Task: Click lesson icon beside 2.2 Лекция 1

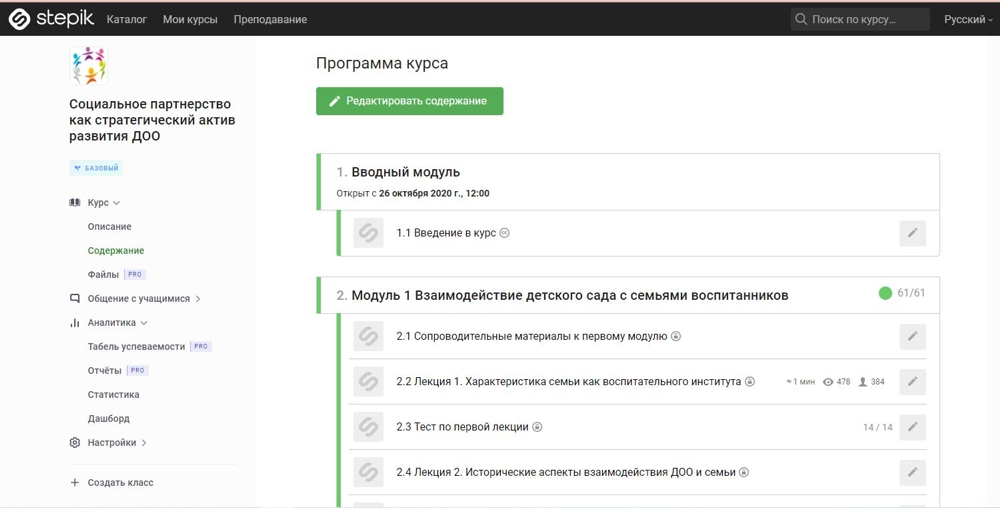Action: point(368,382)
